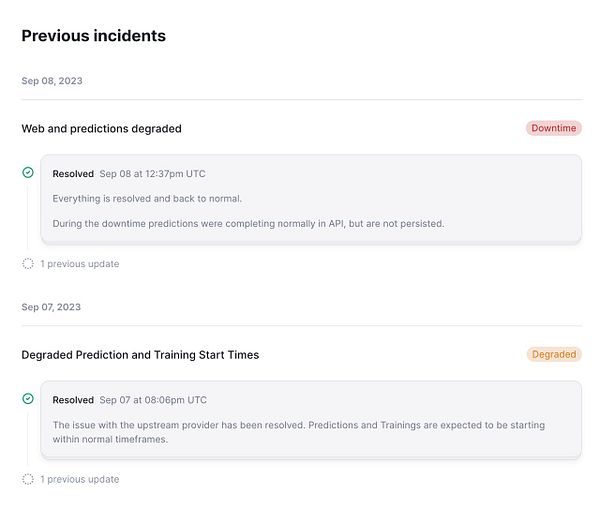Expand "1 previous update" under Web and predictions degraded
The width and height of the screenshot is (600, 506).
[x=79, y=264]
